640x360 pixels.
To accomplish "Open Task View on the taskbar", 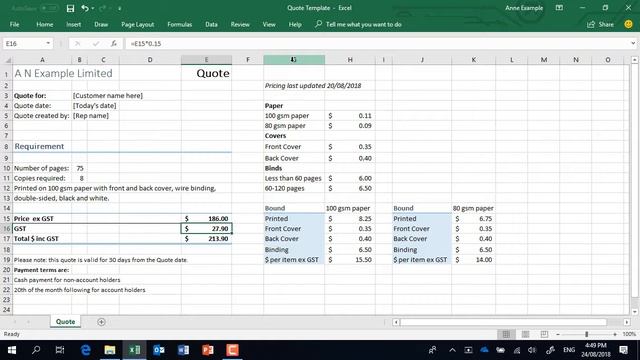I will pos(60,350).
